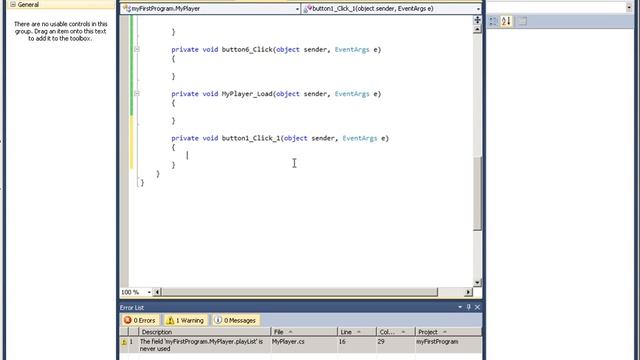The height and width of the screenshot is (360, 640).
Task: Toggle the 0 Errors filter
Action: click(140, 320)
